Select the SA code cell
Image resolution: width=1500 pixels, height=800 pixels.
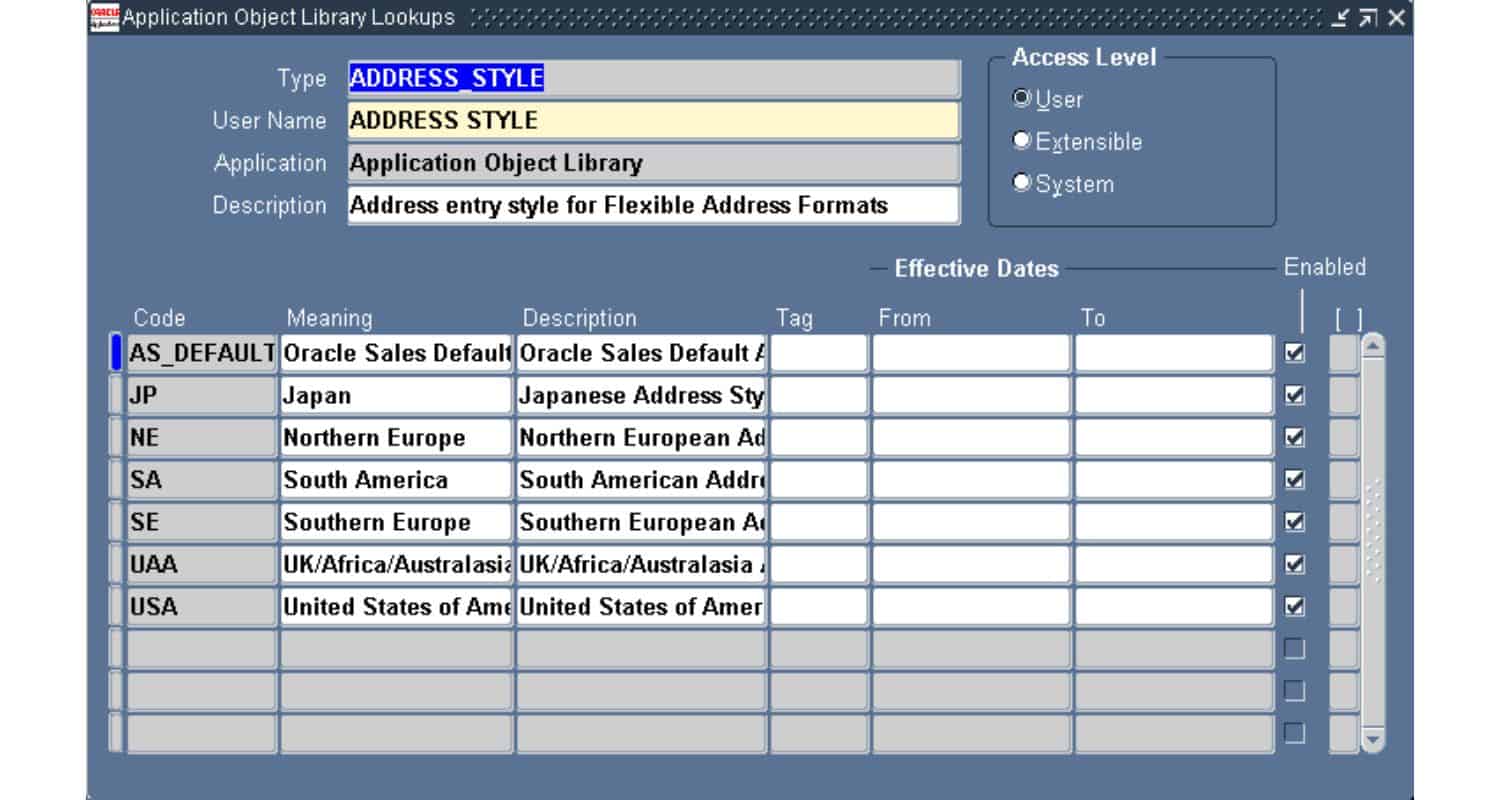[201, 480]
